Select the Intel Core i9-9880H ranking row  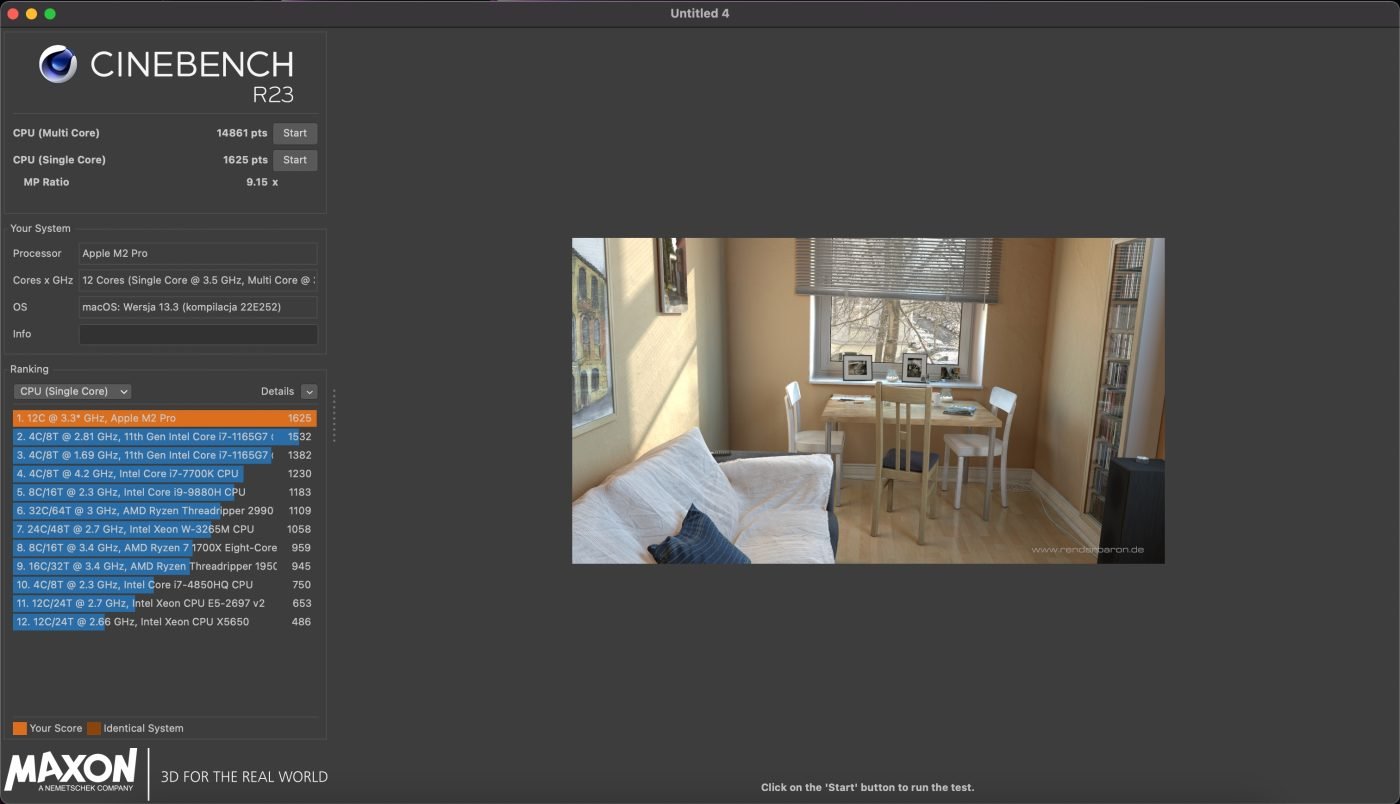[163, 492]
